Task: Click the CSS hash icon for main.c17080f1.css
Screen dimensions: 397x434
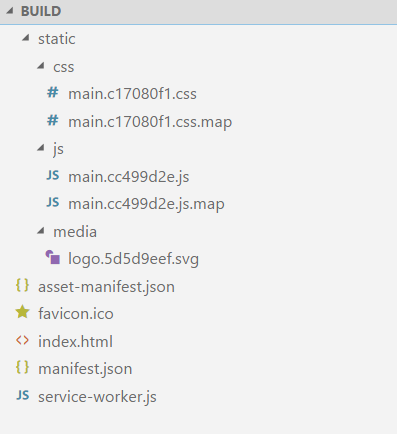Action: pyautogui.click(x=53, y=93)
